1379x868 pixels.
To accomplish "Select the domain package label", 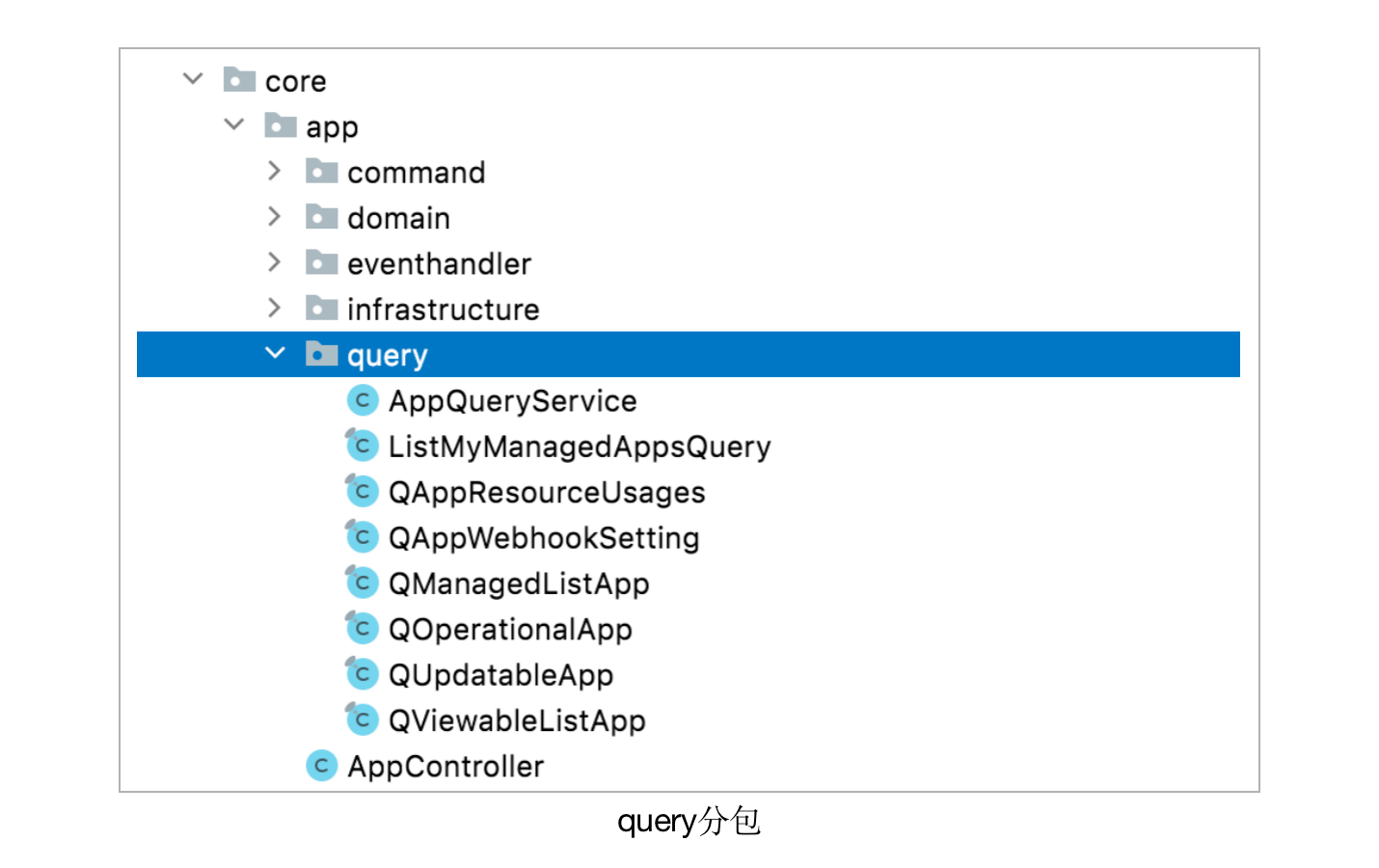I will 398,218.
